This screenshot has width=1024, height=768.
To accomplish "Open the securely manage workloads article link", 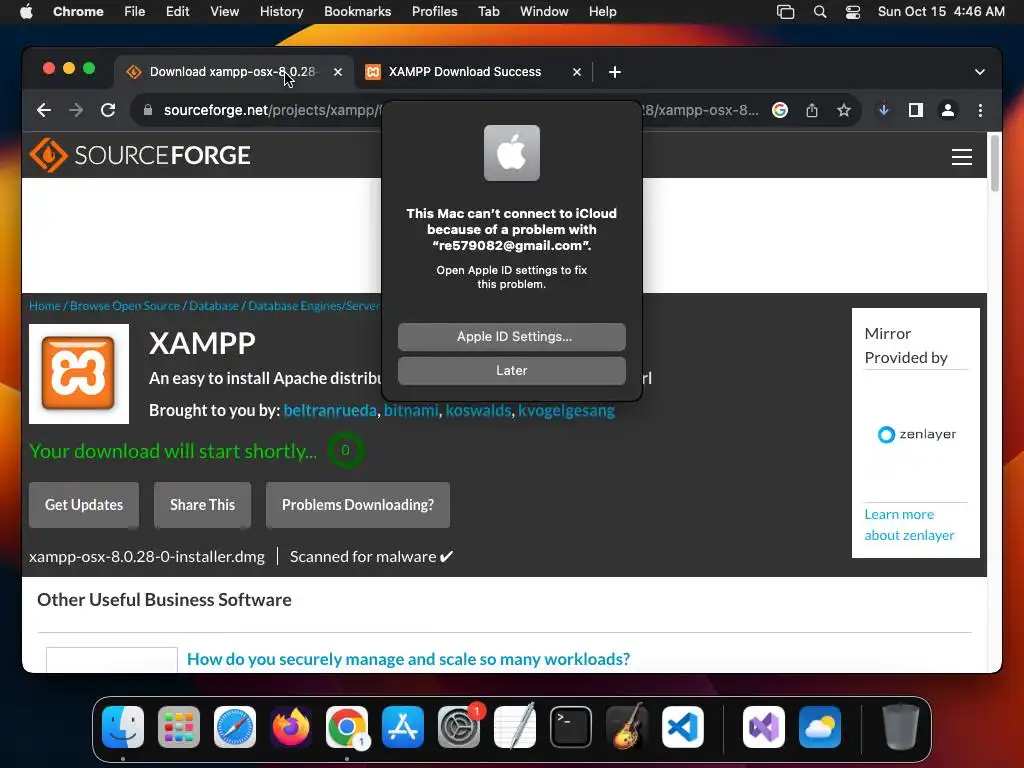I will tap(408, 659).
